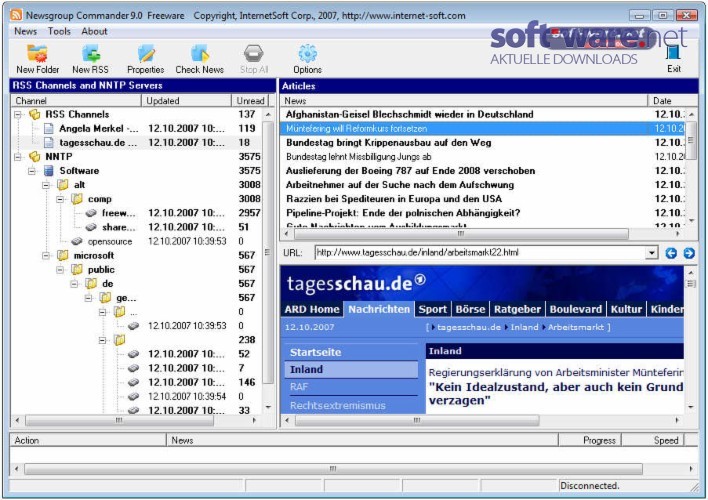Click the tagesschau.de feed page icon
This screenshot has height=500, width=708.
point(49,143)
